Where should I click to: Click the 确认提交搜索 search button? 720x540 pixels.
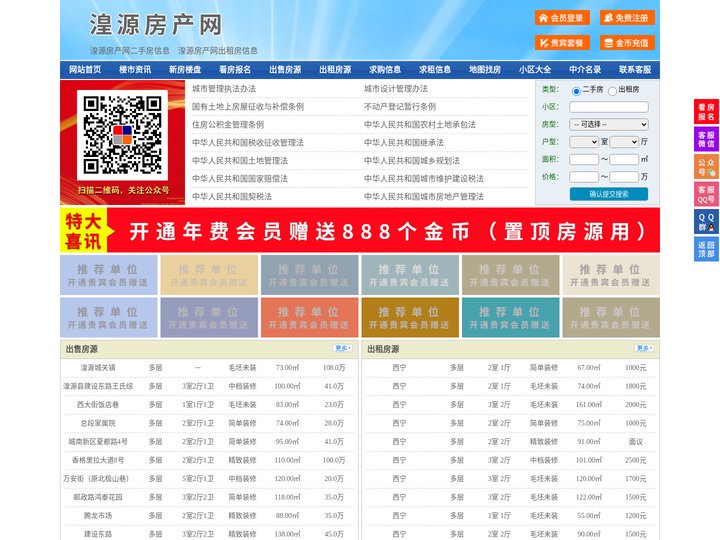click(x=609, y=194)
